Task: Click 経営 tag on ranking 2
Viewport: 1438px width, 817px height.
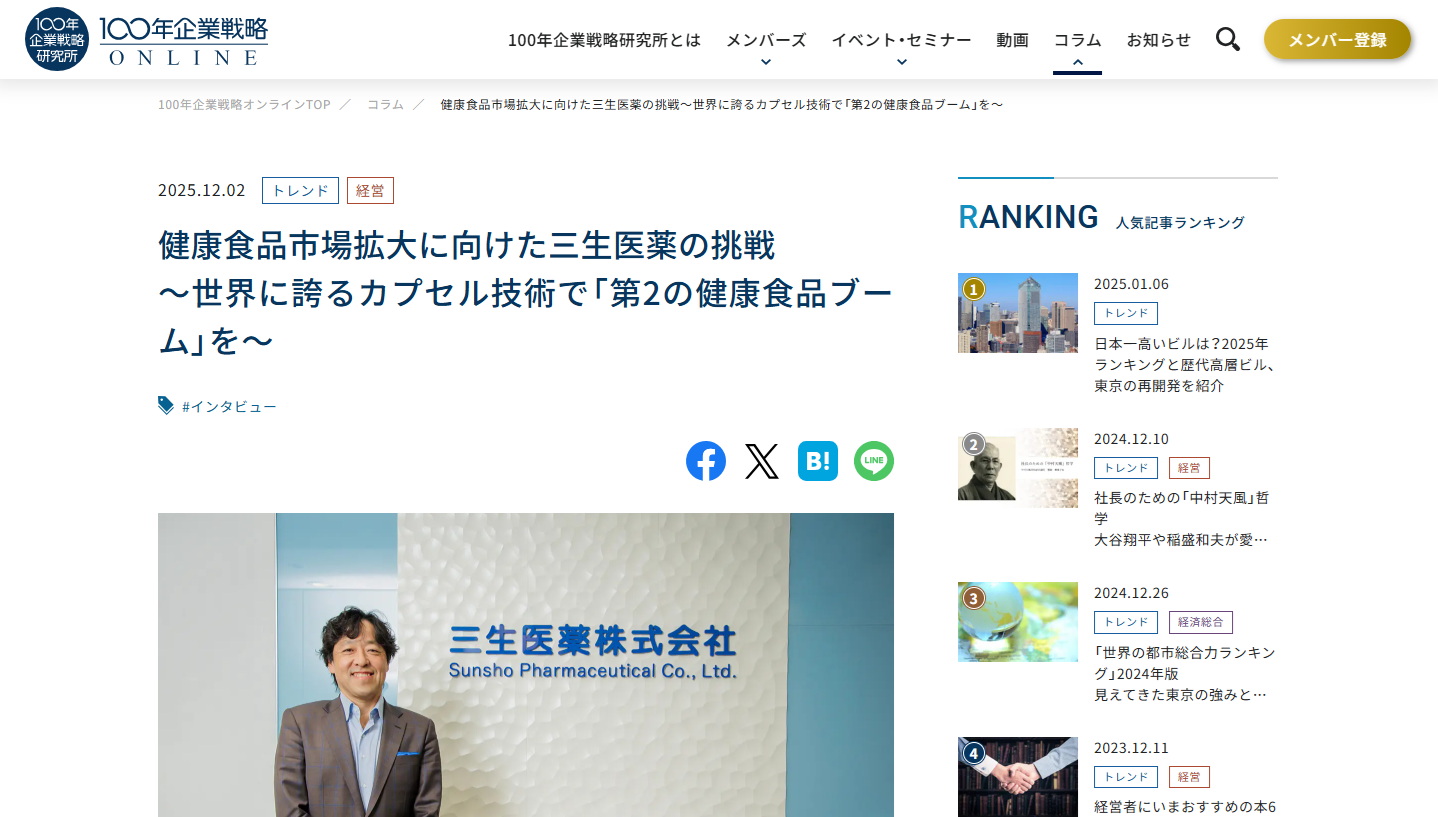Action: (x=1189, y=468)
